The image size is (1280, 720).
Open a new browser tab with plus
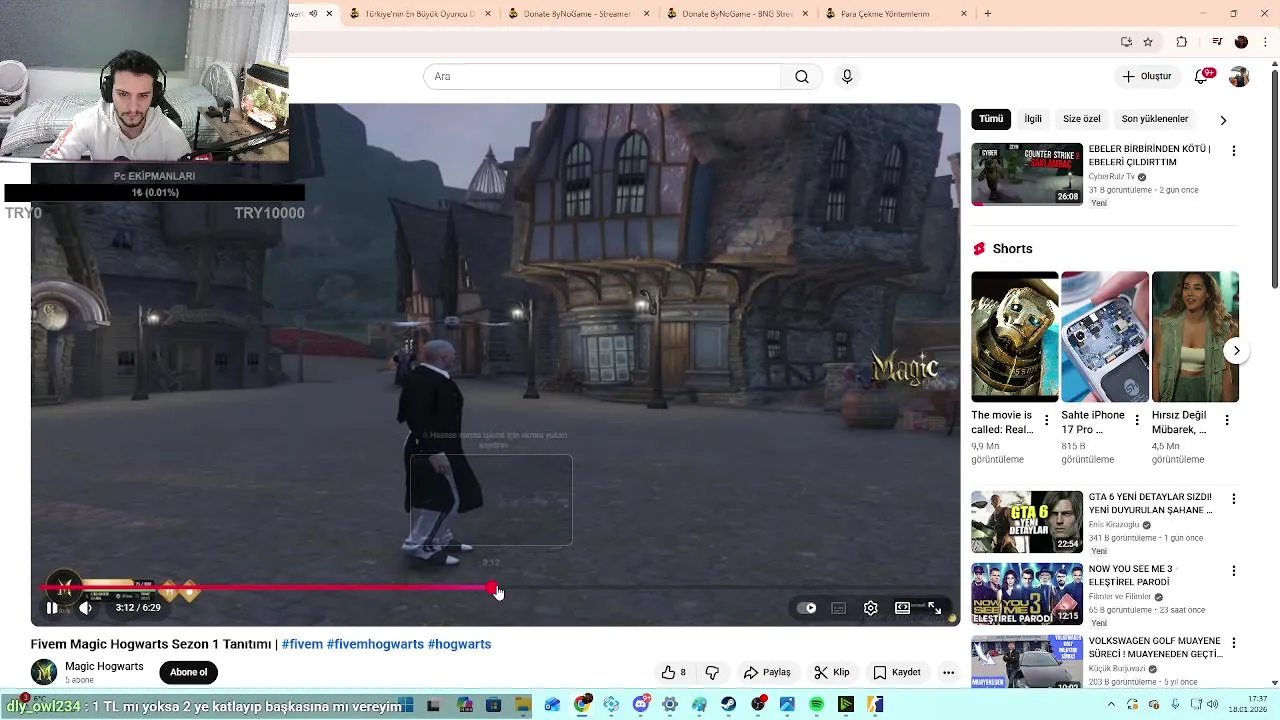(988, 14)
